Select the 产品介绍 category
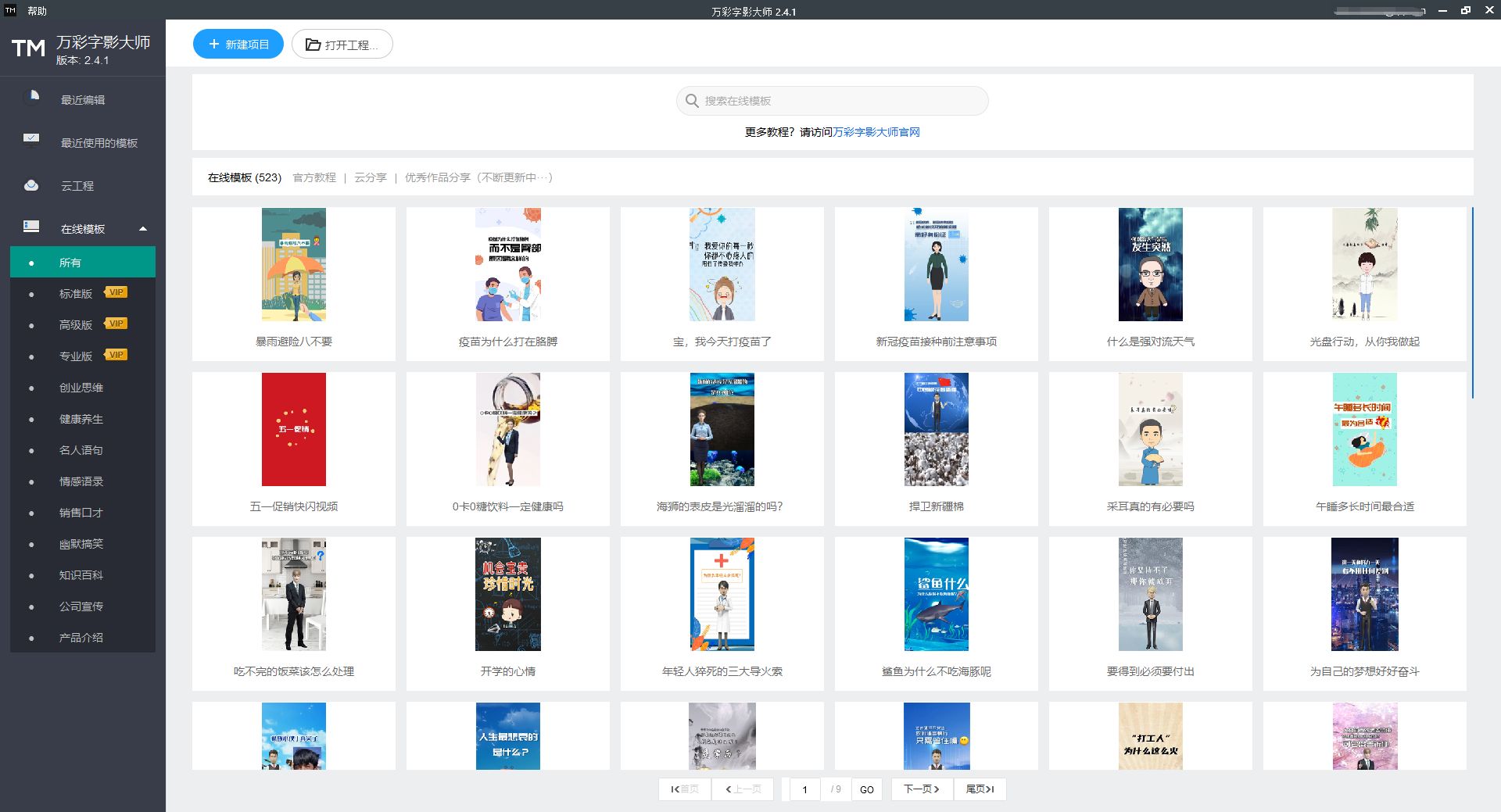The height and width of the screenshot is (812, 1501). point(83,638)
